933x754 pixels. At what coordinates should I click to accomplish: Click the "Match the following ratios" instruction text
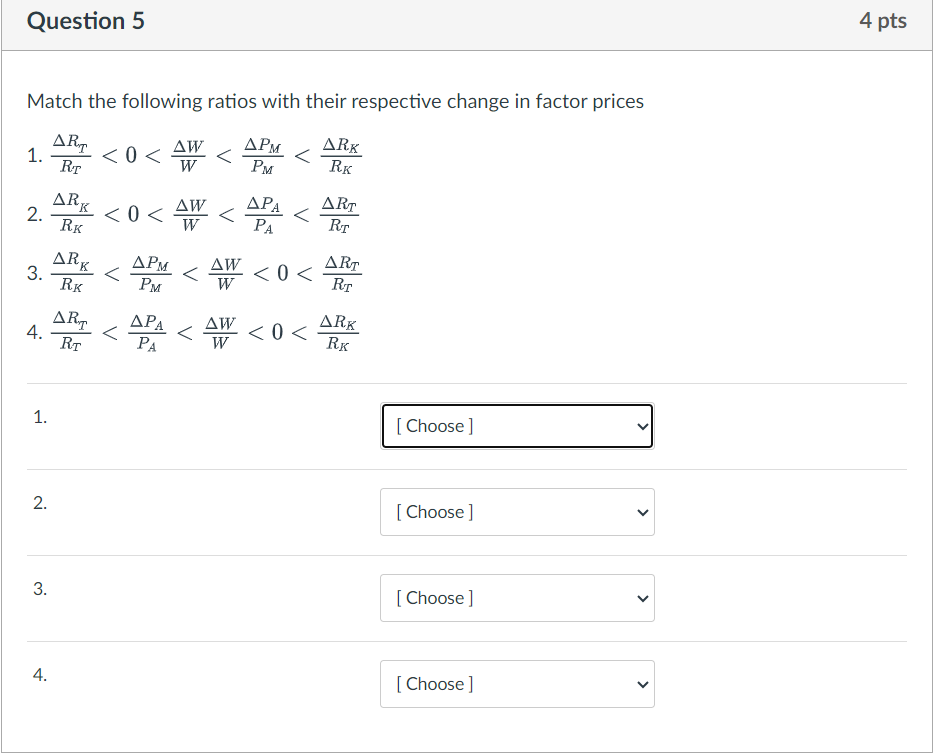pos(335,101)
